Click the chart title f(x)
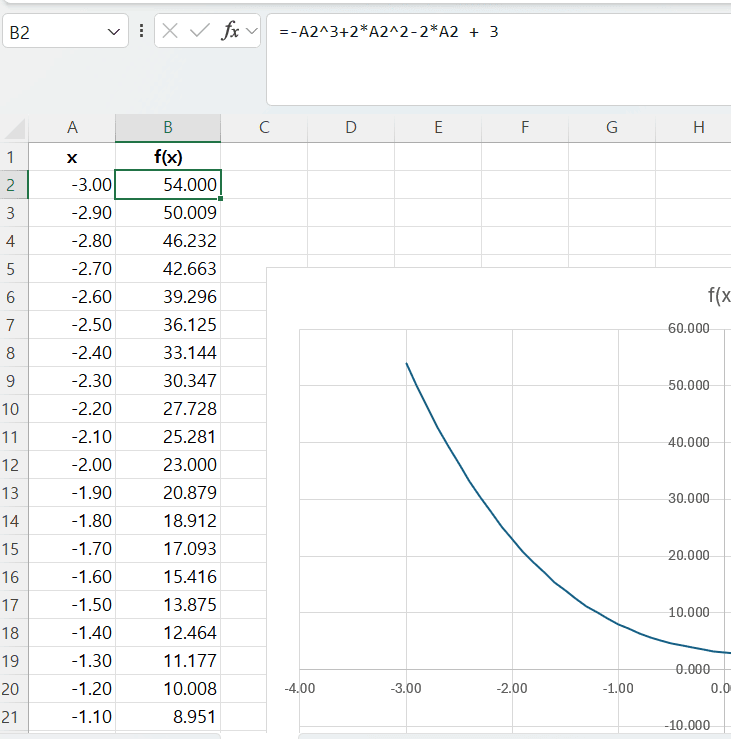 (x=718, y=295)
